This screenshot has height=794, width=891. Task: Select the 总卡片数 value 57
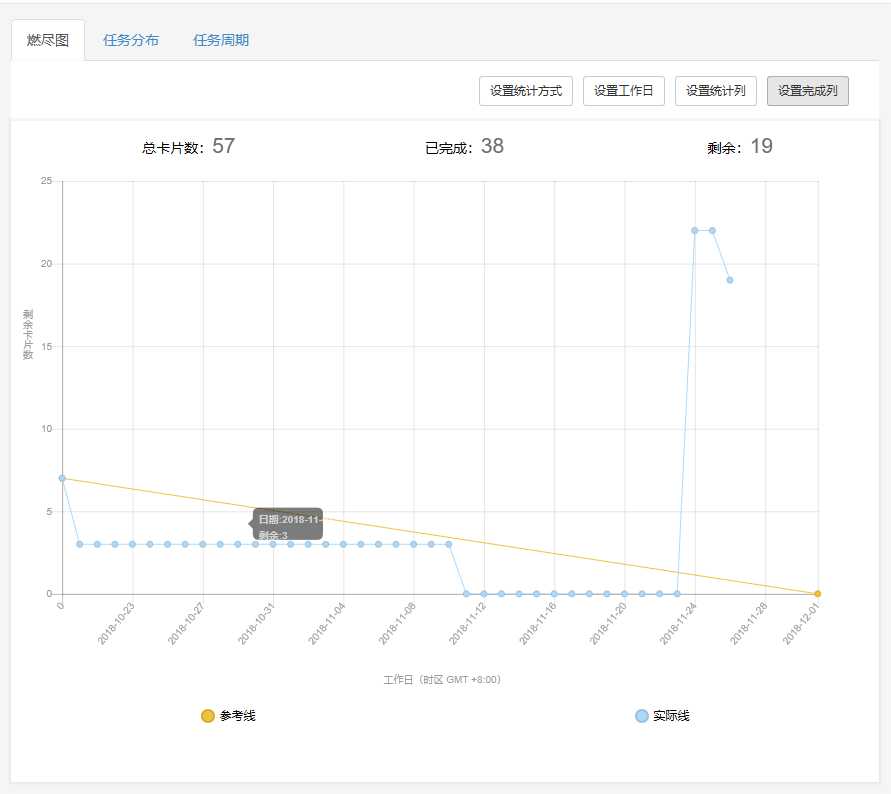223,146
